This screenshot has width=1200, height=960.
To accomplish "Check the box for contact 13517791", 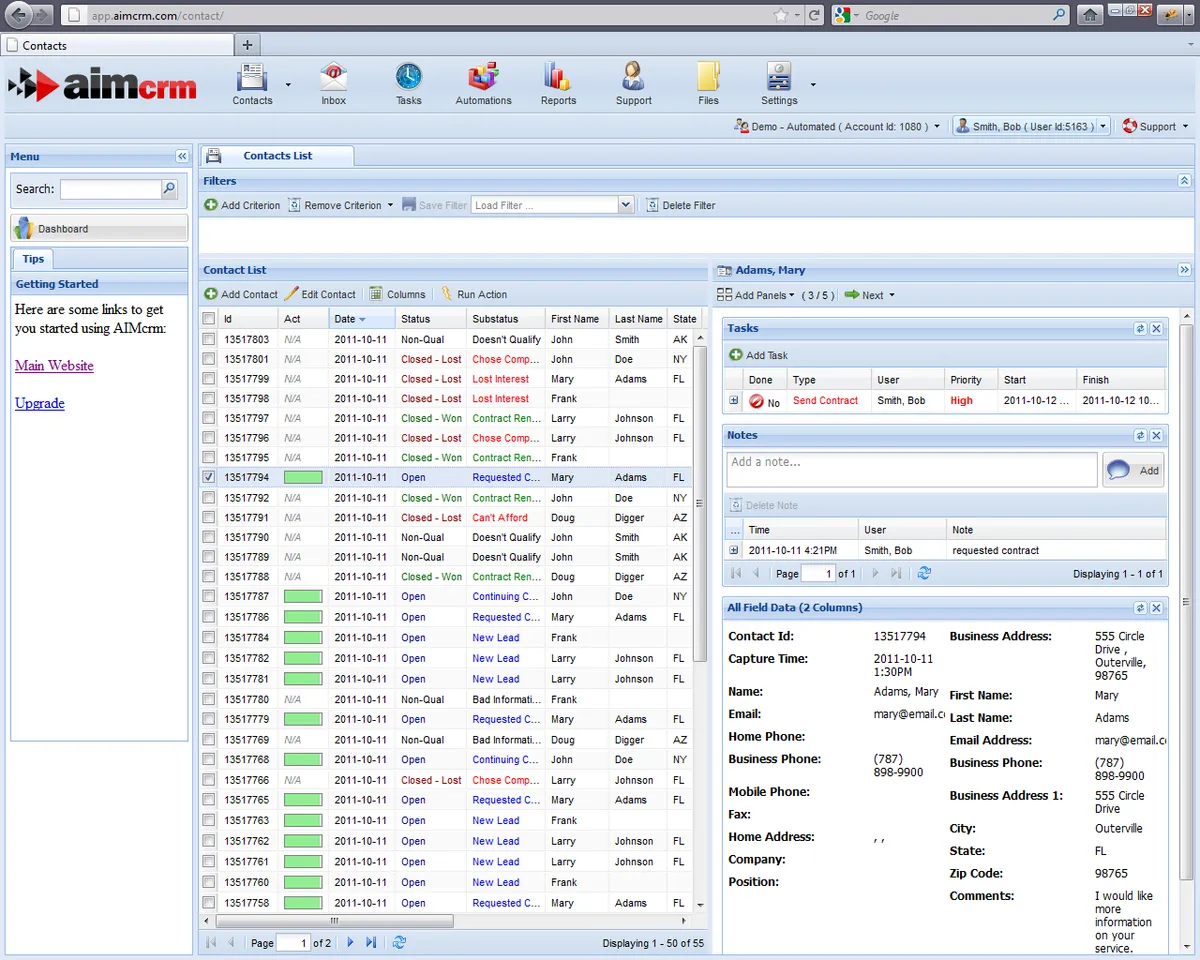I will click(208, 517).
